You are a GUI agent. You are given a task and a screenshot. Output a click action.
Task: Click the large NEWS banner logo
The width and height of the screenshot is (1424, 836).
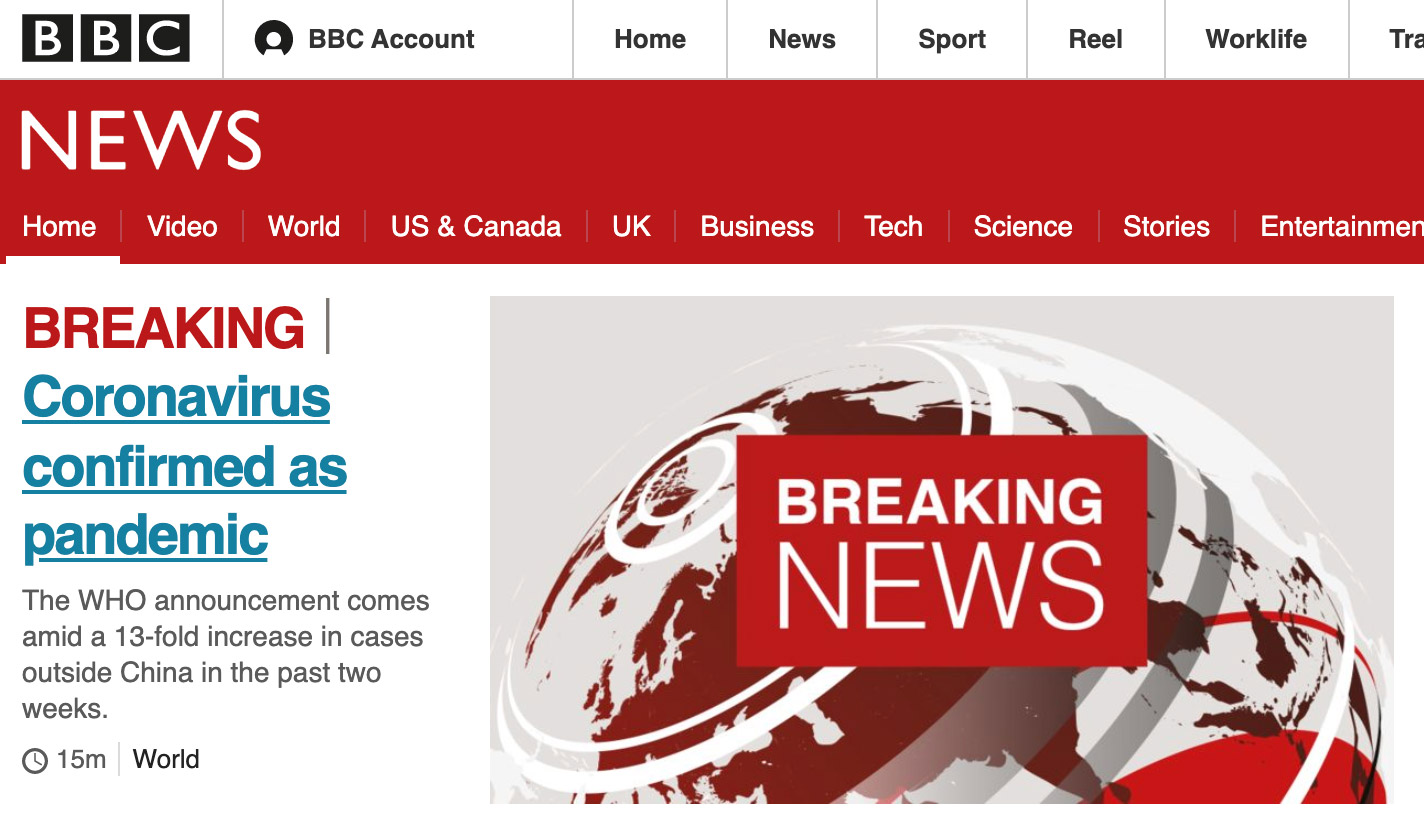point(141,140)
